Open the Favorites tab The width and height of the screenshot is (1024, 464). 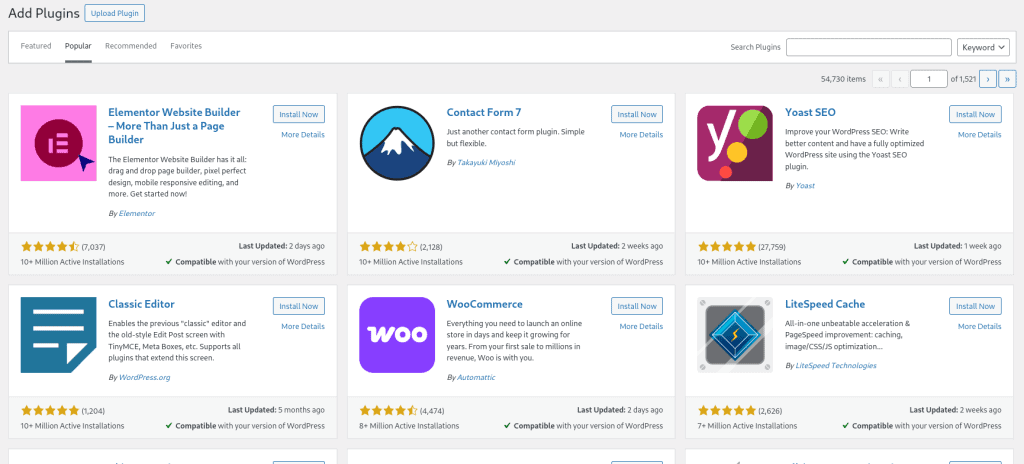186,46
